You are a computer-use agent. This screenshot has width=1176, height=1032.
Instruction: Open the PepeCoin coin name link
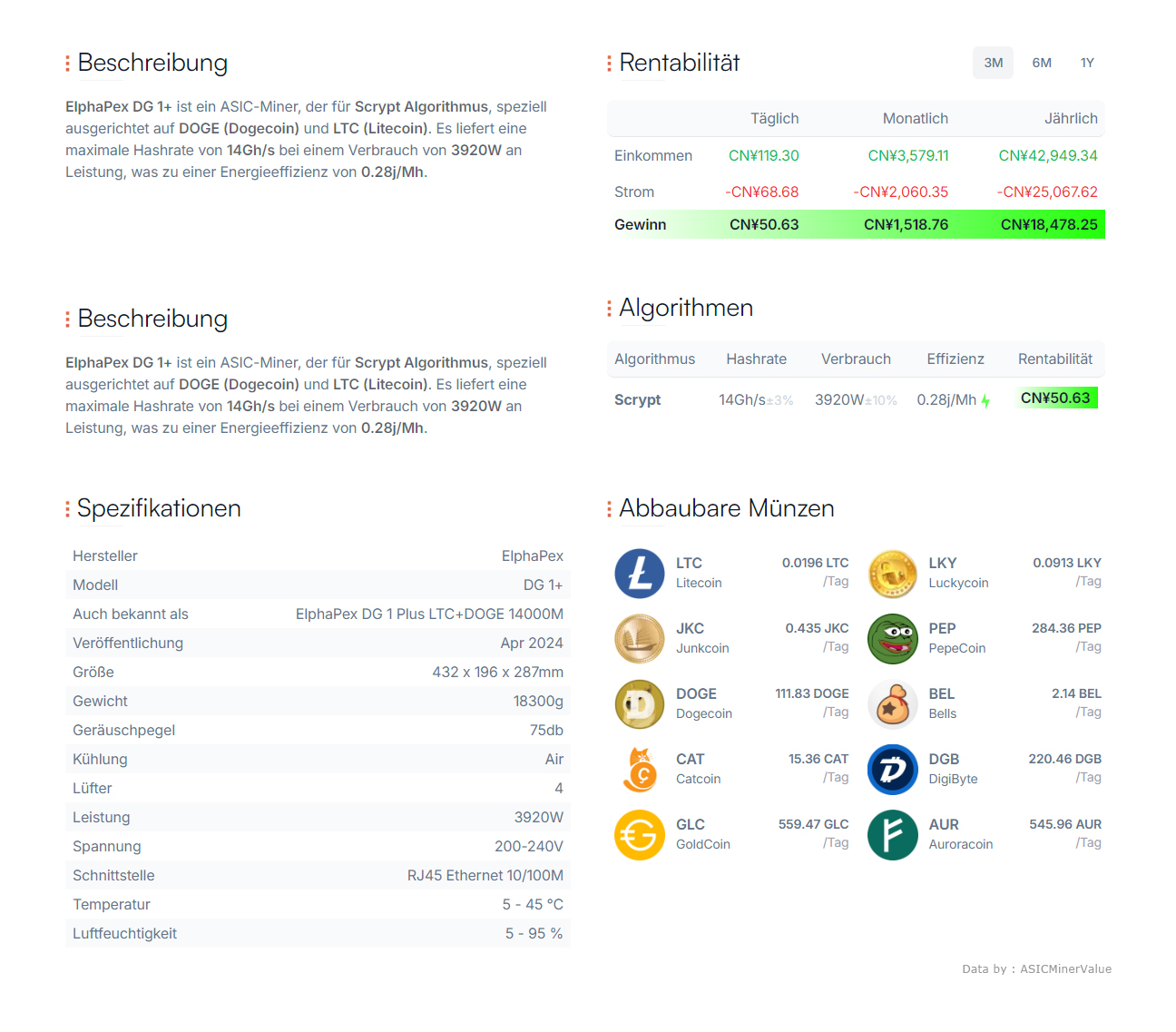pos(956,648)
